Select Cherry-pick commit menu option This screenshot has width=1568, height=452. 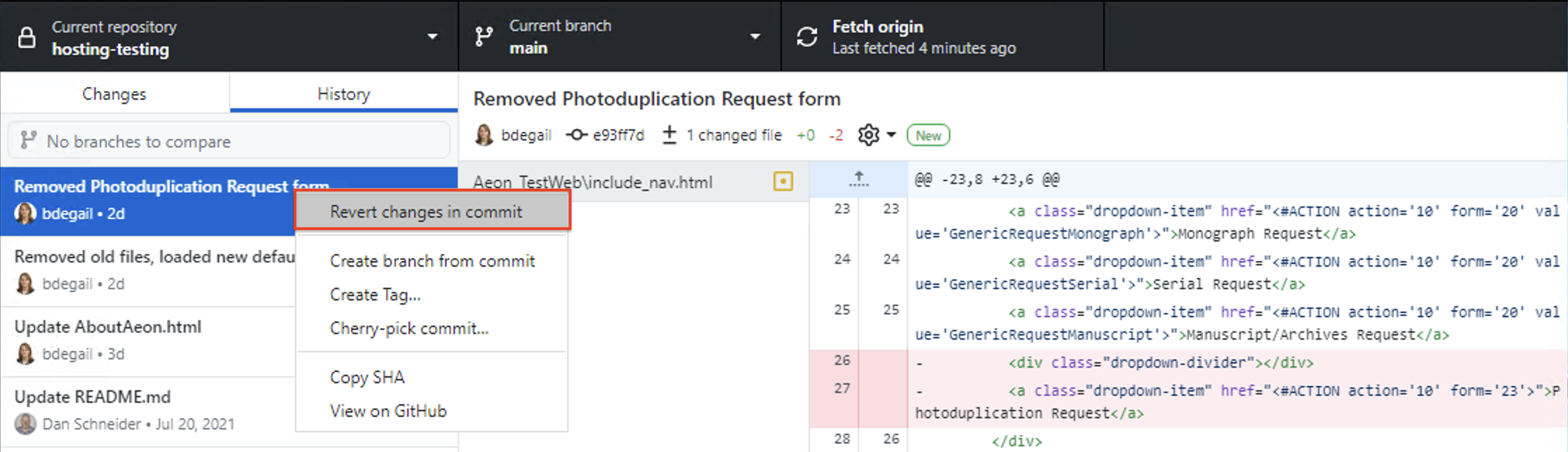409,328
